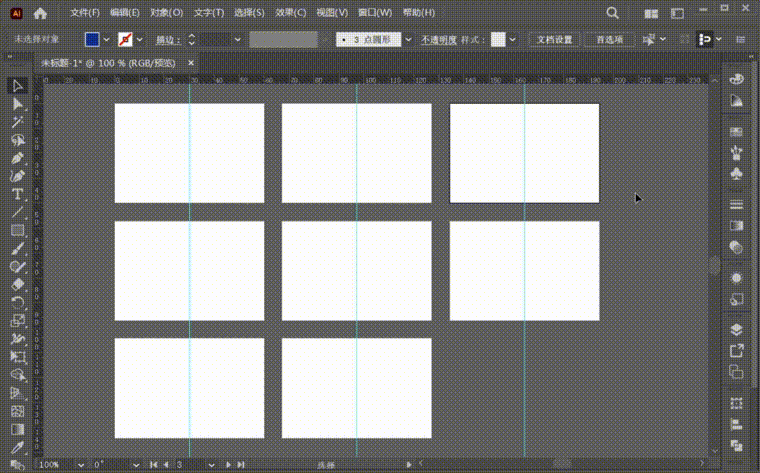760x473 pixels.
Task: Open the 编辑(E) menu
Action: [x=125, y=13]
